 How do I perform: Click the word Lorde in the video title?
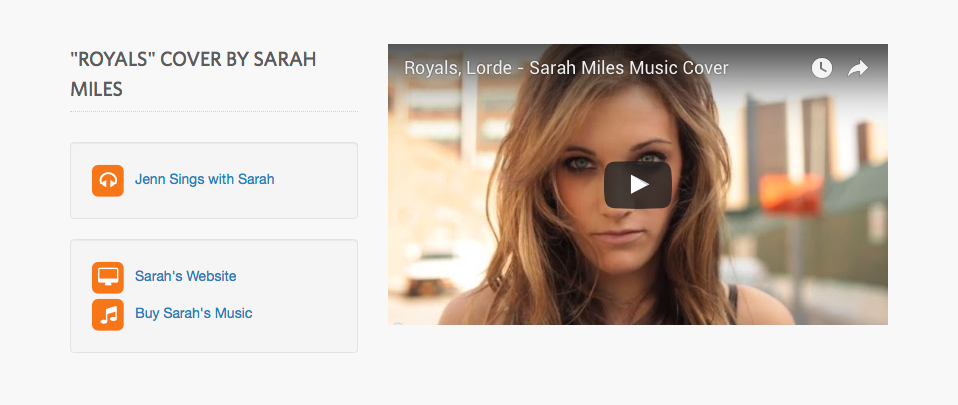(x=489, y=68)
